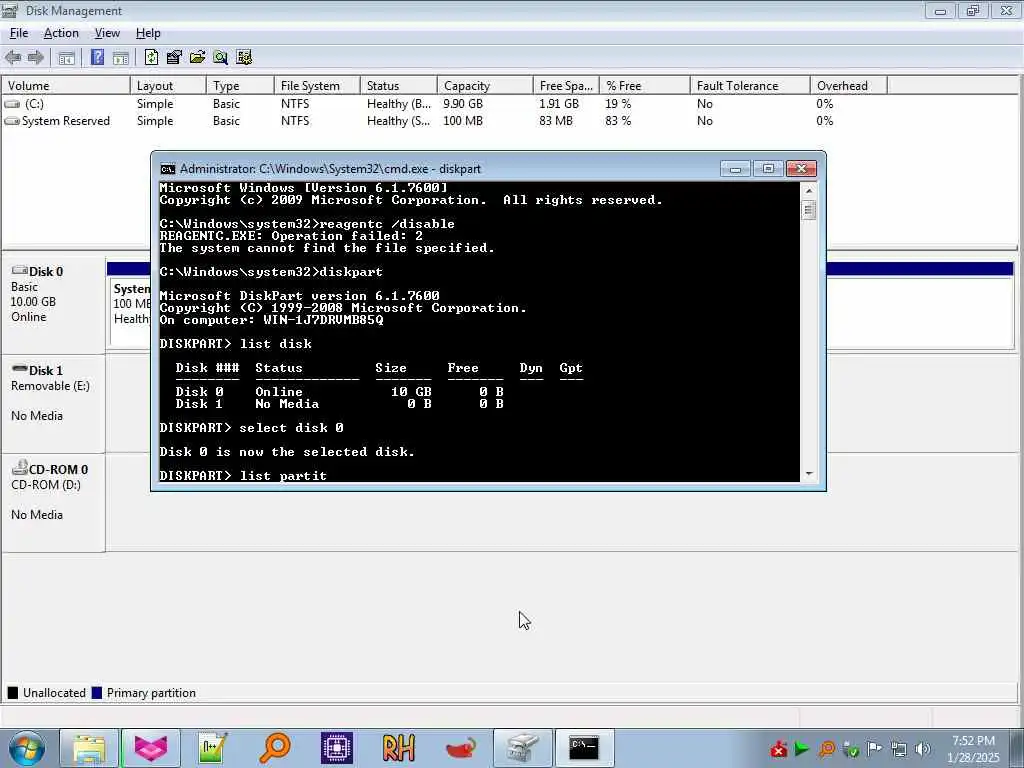Click the Action Center flag tray icon
Screen dimensions: 1024x768
874,749
